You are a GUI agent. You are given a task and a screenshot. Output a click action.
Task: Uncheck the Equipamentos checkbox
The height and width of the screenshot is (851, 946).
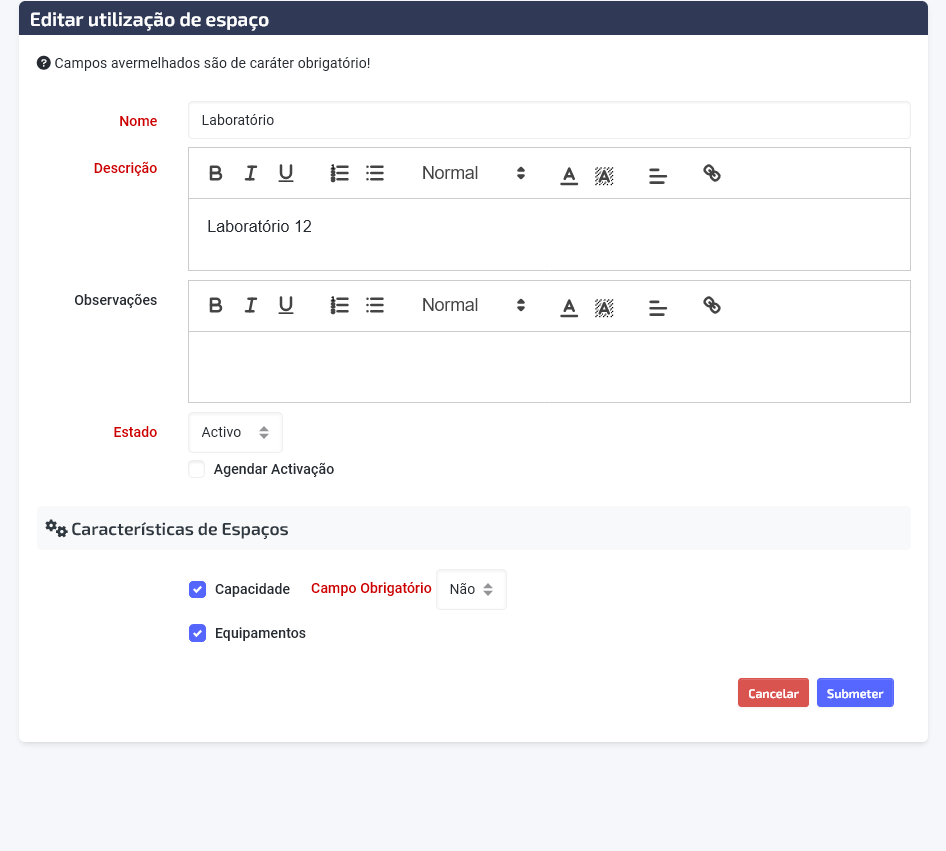click(x=197, y=633)
